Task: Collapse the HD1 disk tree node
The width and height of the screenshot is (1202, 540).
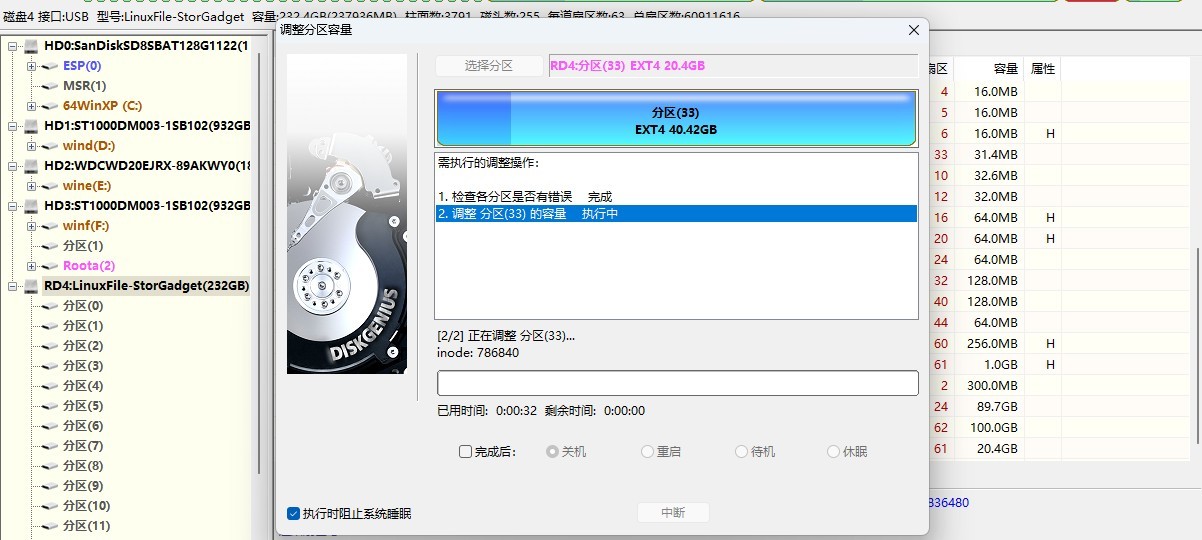Action: [x=12, y=126]
